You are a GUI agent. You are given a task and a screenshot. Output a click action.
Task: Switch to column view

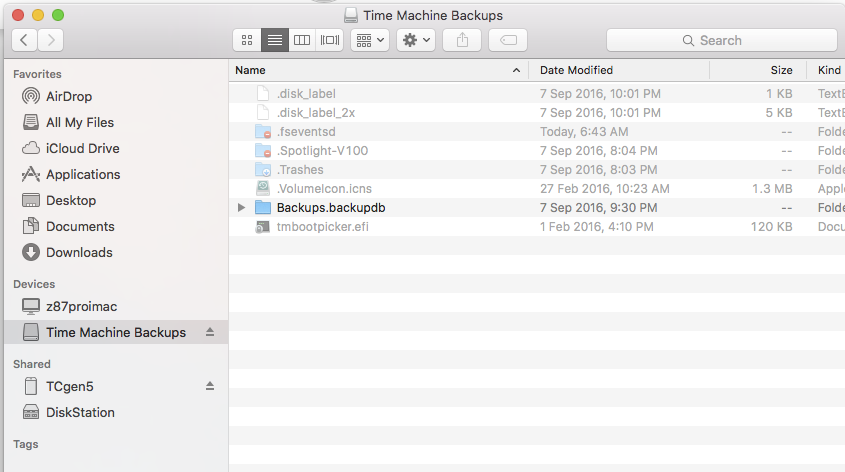click(x=302, y=40)
